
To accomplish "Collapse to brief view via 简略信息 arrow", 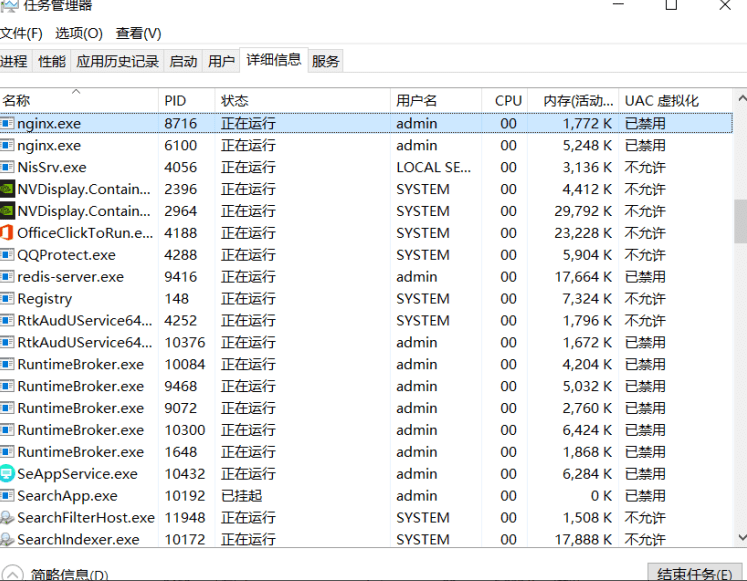I will tap(13, 575).
